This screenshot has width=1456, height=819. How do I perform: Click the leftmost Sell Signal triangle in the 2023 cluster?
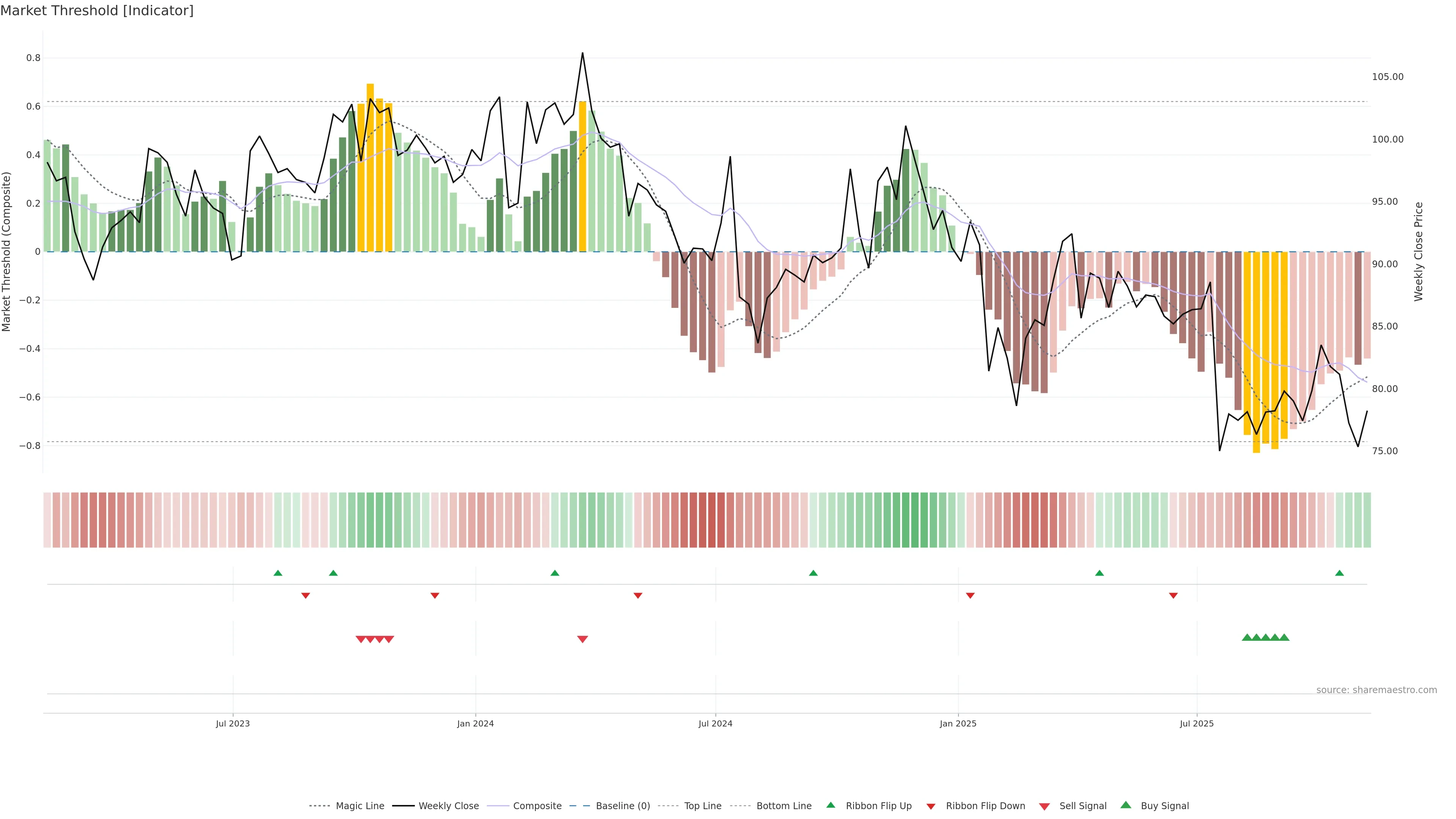point(360,639)
